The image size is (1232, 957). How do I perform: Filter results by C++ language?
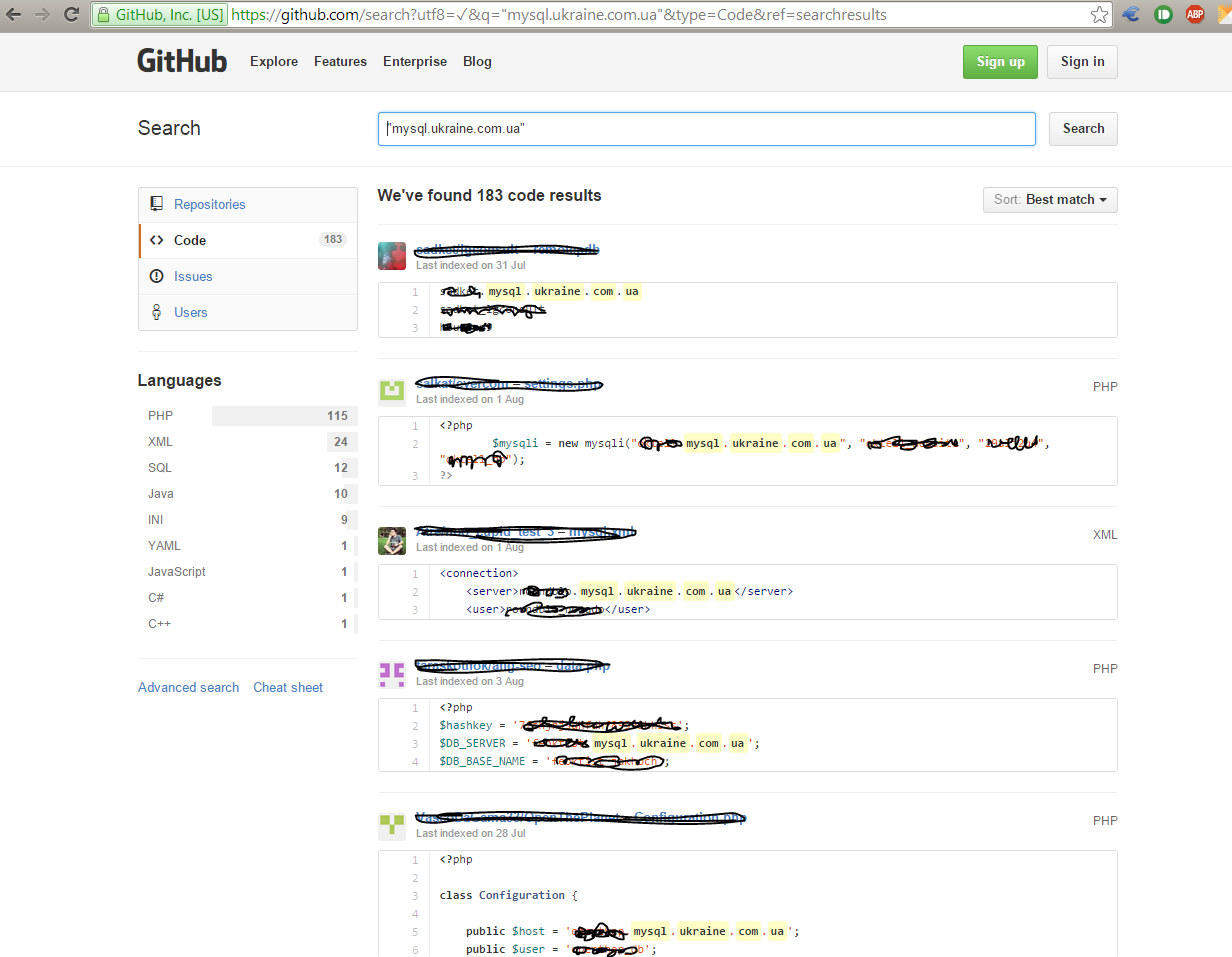pos(248,623)
